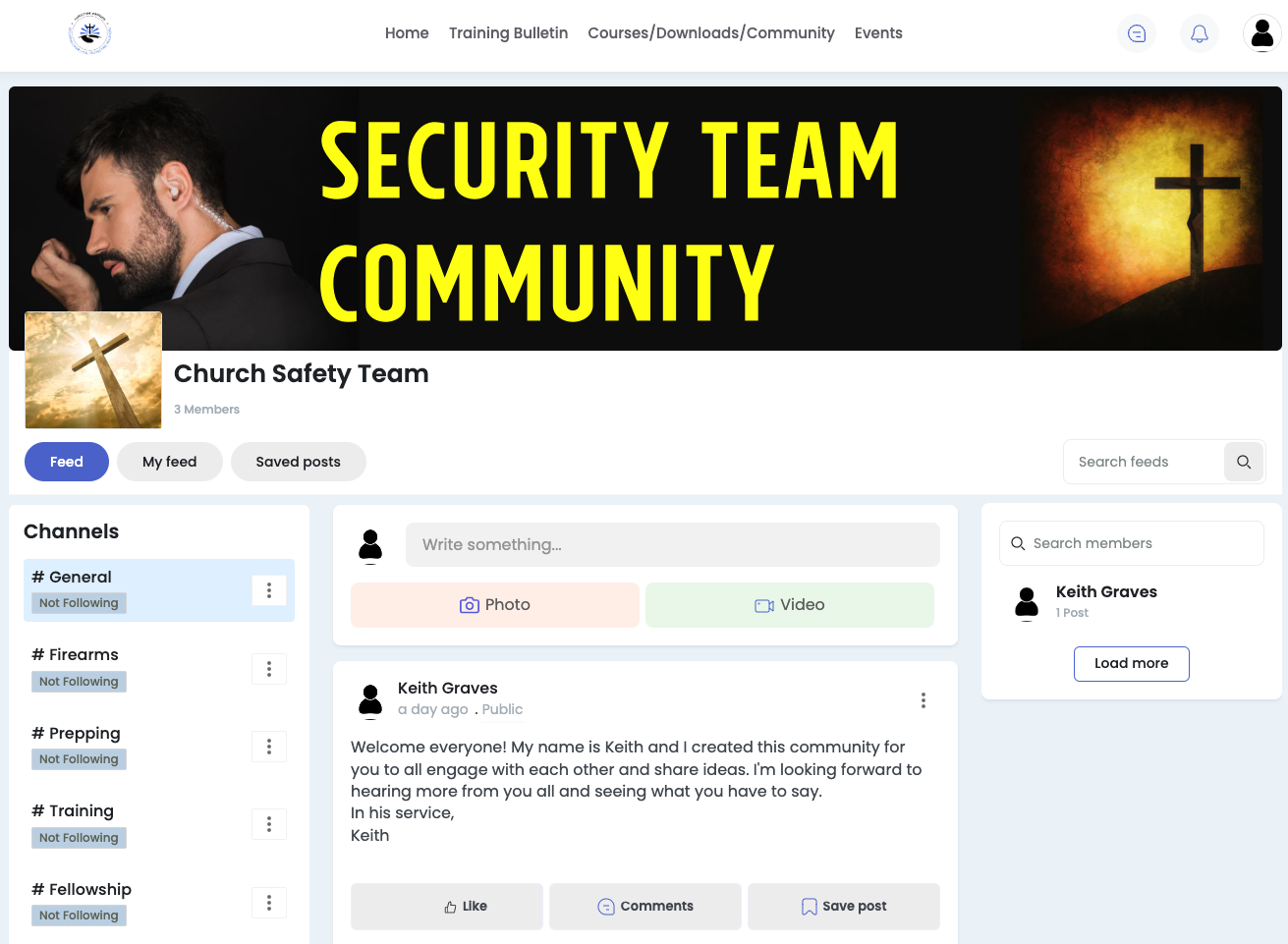Open the chat messages icon in the header
The image size is (1288, 944).
pos(1136,32)
